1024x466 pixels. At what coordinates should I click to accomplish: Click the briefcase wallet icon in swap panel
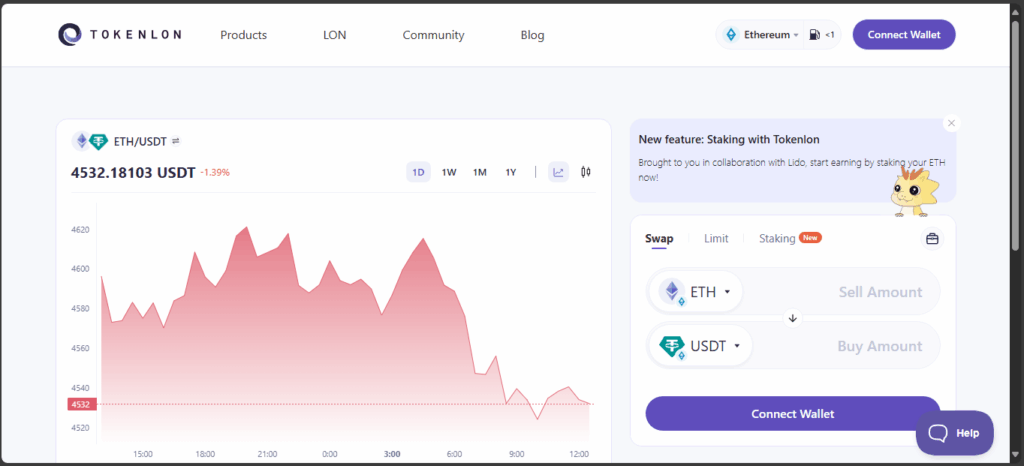[932, 239]
